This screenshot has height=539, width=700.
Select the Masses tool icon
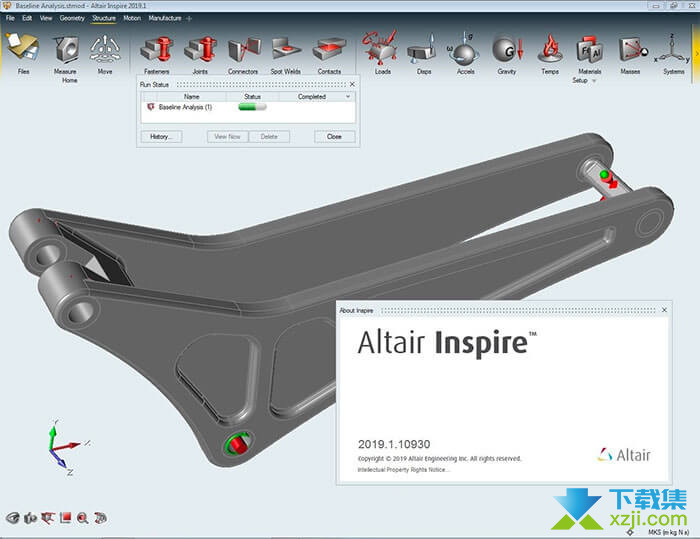click(633, 49)
